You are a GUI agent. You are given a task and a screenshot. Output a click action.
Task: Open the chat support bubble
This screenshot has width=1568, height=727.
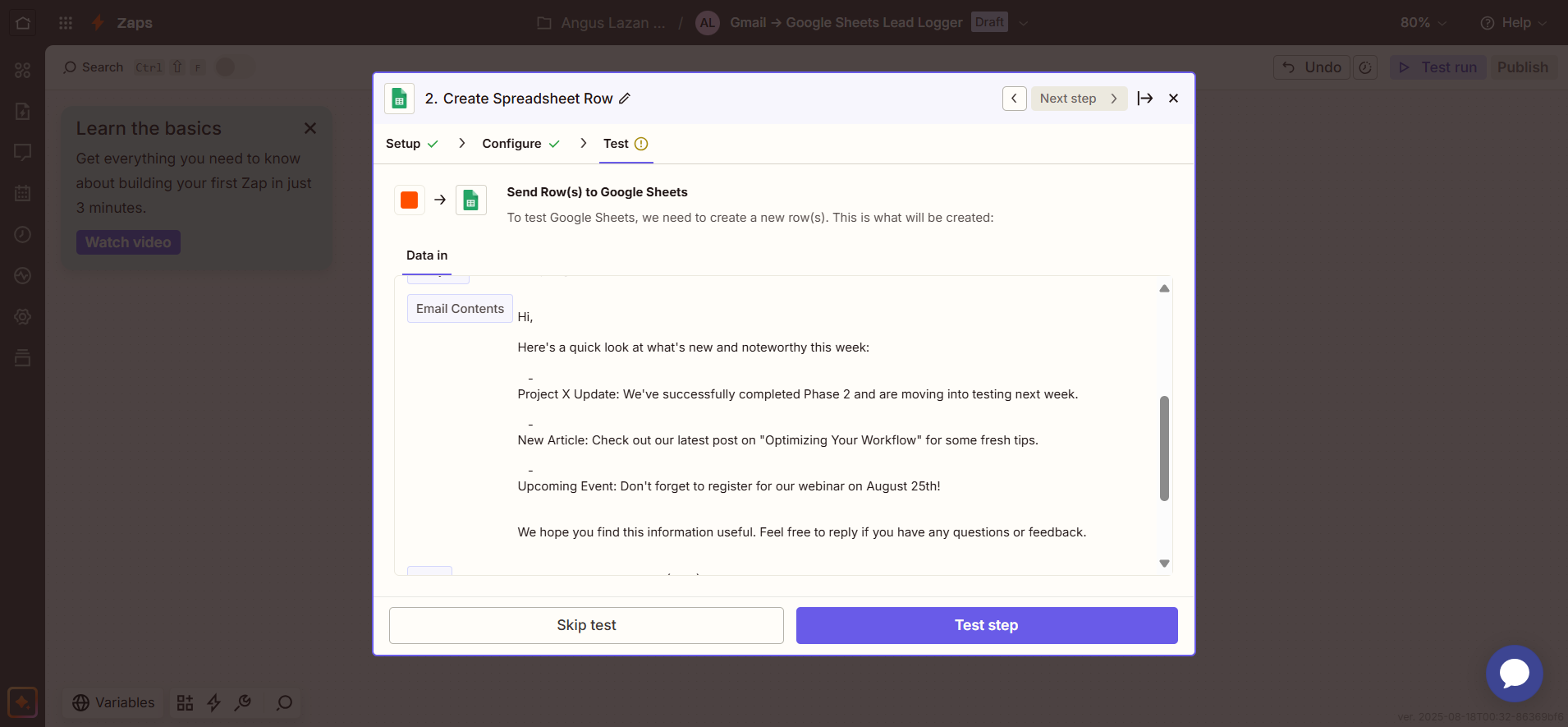1514,674
